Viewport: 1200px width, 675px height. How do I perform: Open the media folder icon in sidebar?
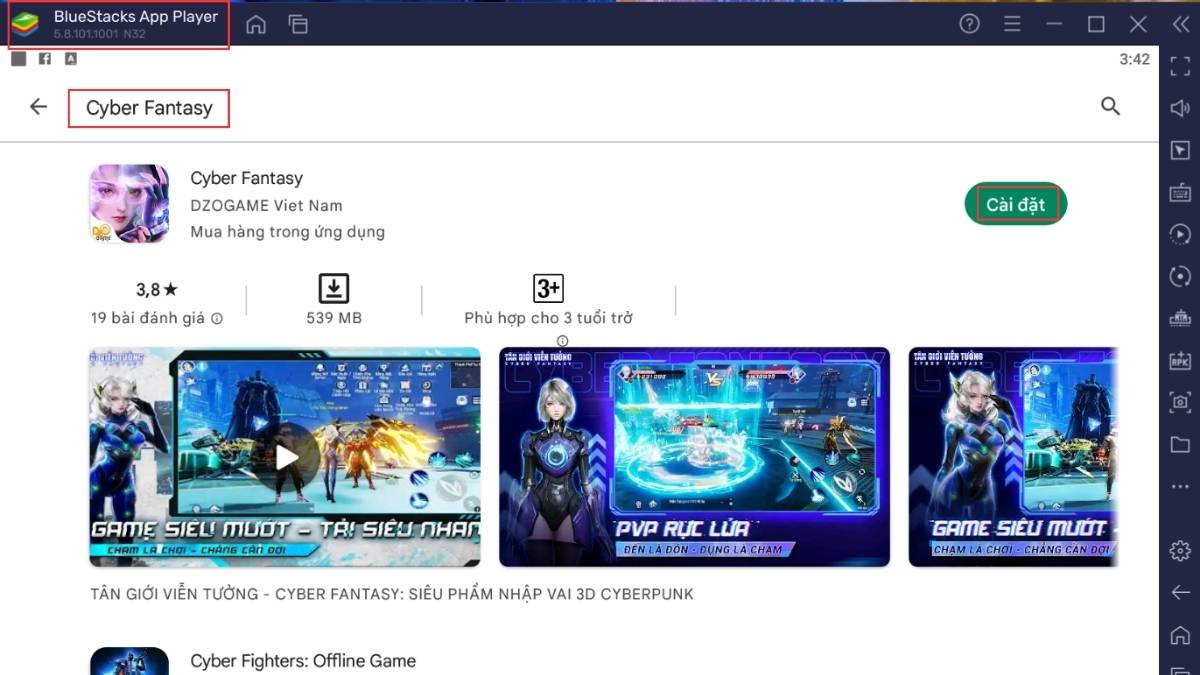click(x=1180, y=444)
